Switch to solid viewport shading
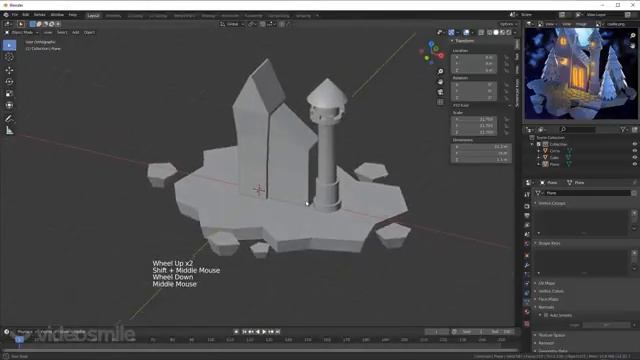 [496, 32]
